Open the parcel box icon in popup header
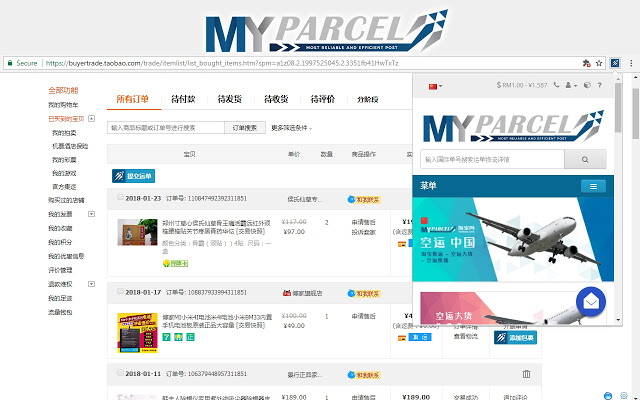Image resolution: width=640 pixels, height=400 pixels. [x=587, y=85]
